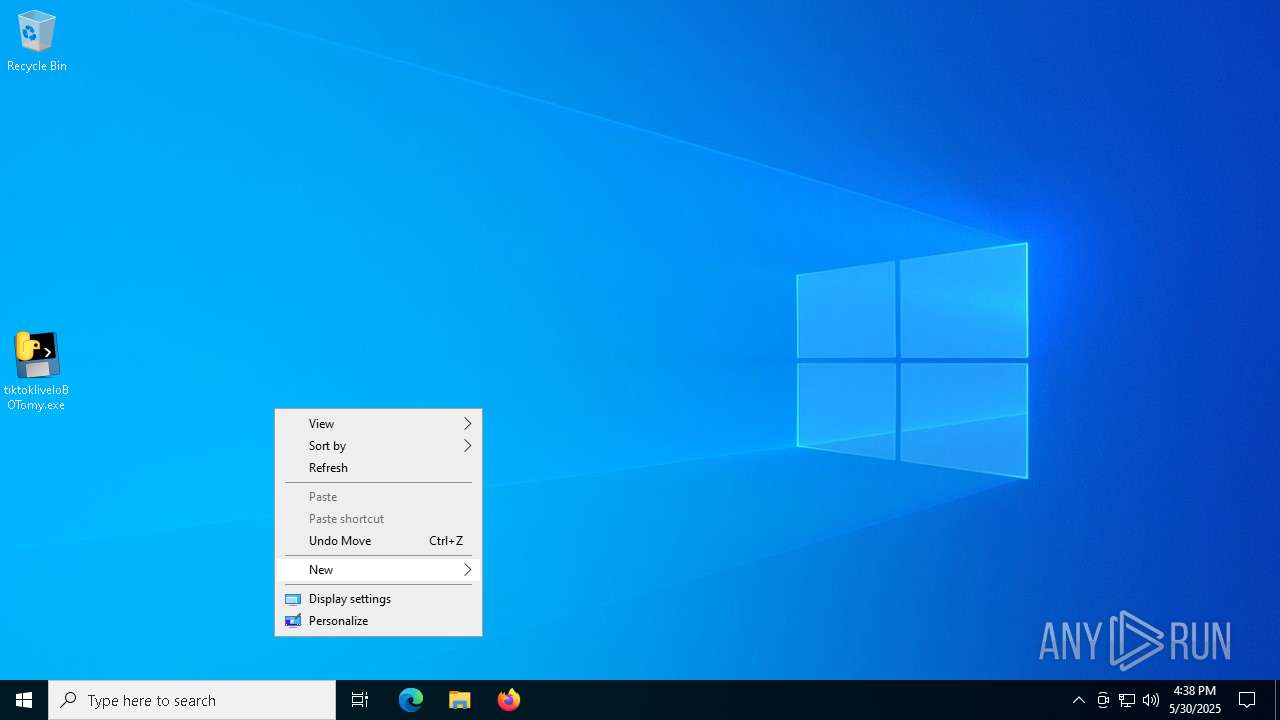Open the Windows Start menu
Viewport: 1280px width, 720px height.
click(24, 700)
